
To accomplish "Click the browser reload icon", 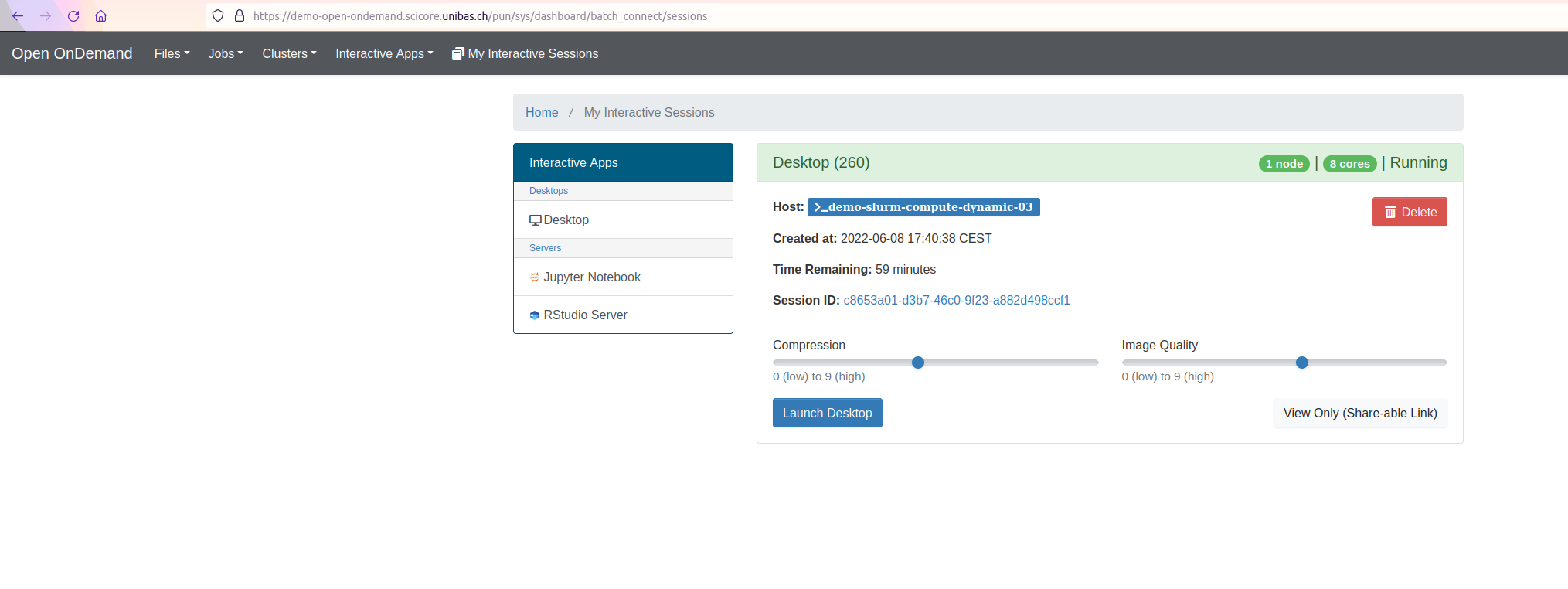I will (73, 16).
